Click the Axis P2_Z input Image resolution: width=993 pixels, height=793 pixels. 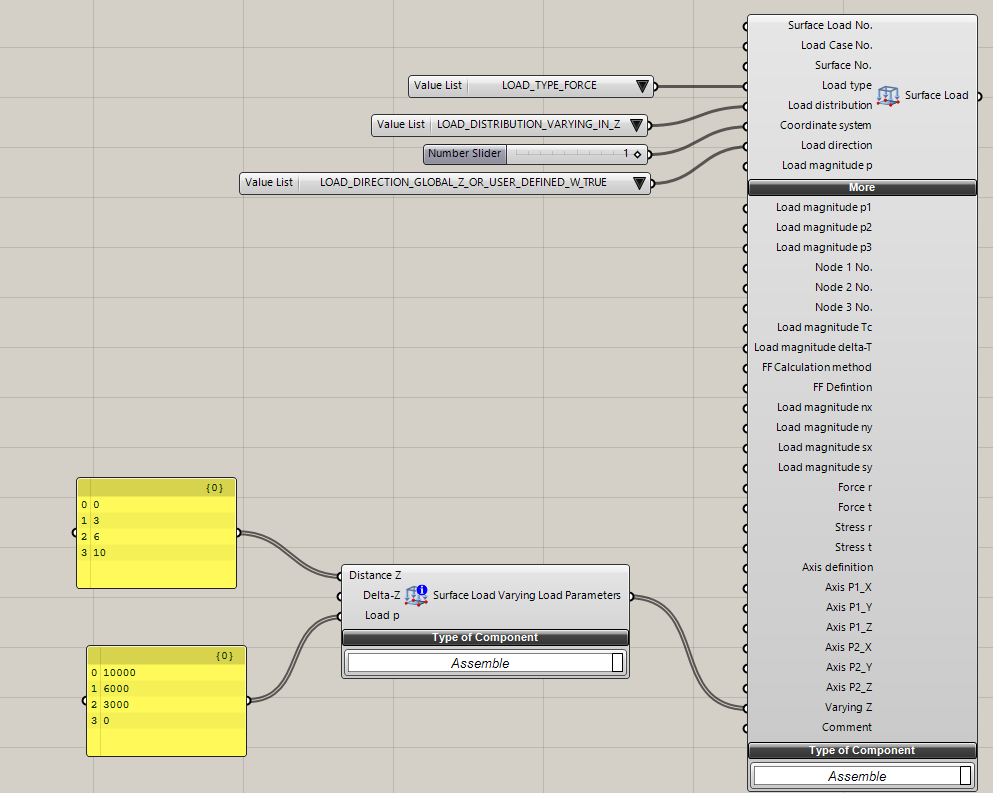(x=849, y=687)
